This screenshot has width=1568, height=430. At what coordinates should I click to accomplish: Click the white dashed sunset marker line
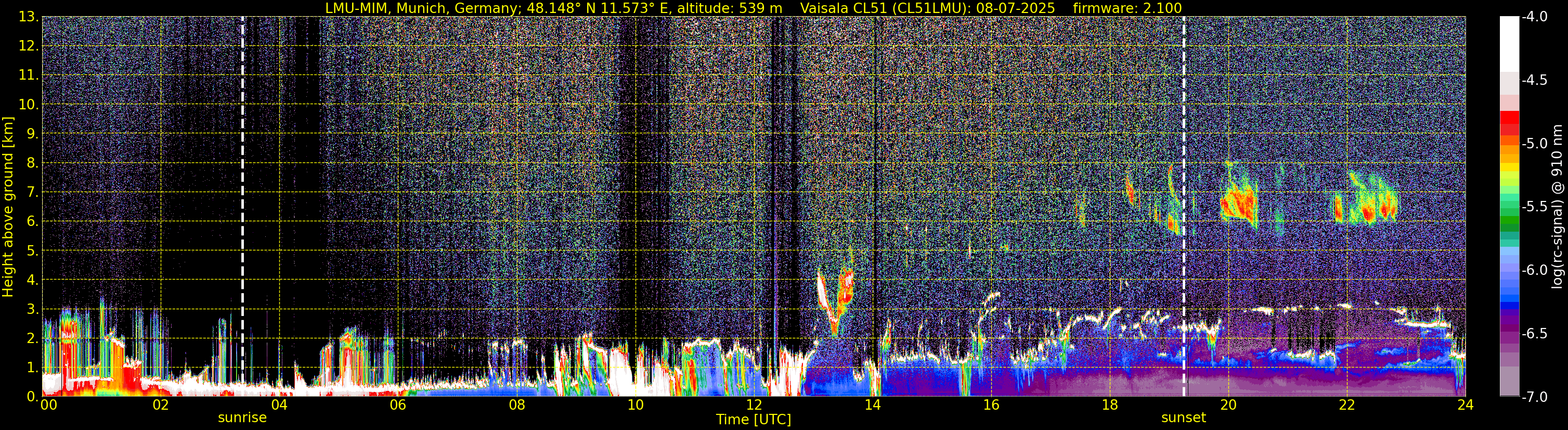pyautogui.click(x=1184, y=183)
